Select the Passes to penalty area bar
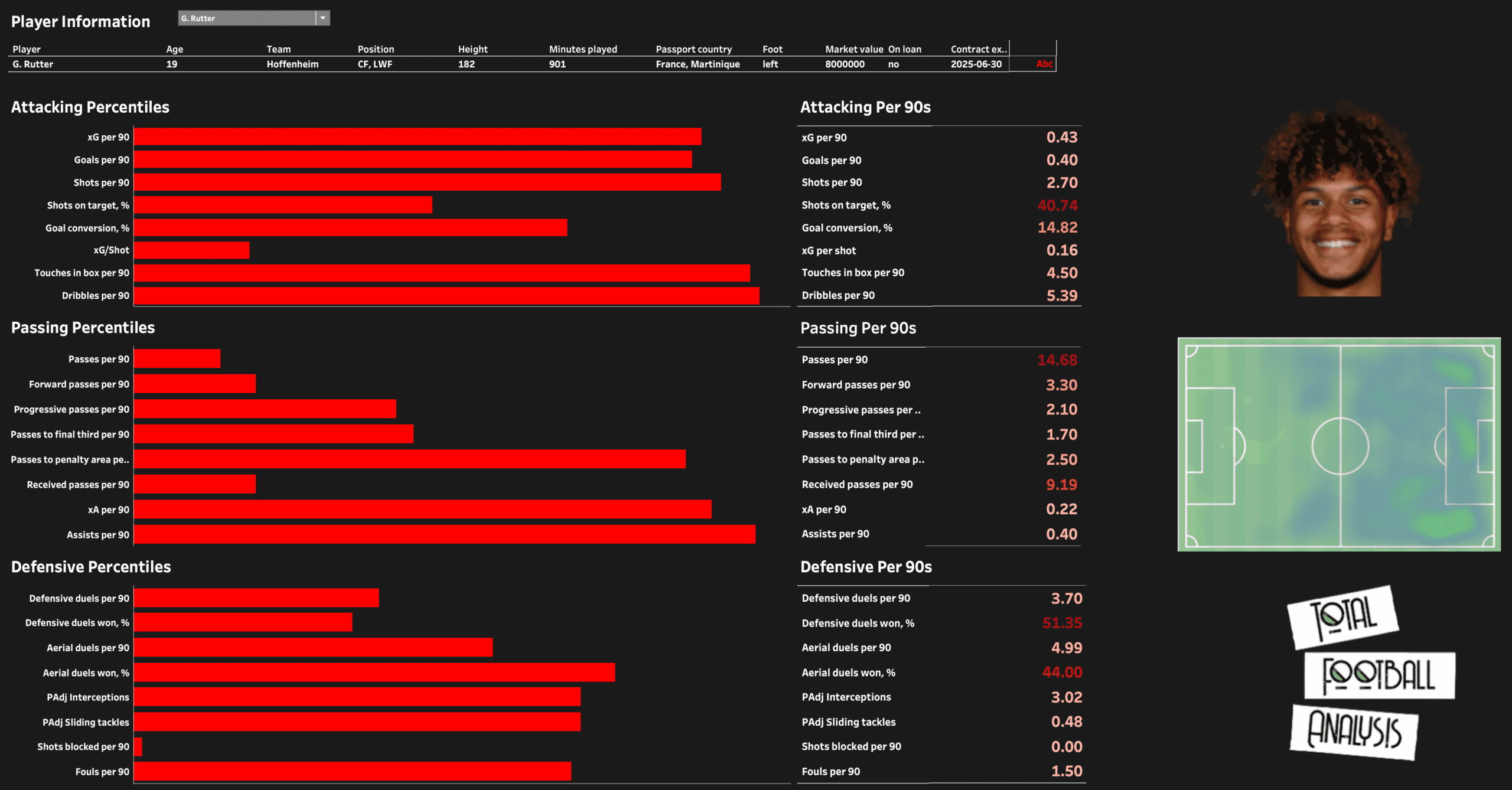The image size is (1512, 790). [409, 459]
